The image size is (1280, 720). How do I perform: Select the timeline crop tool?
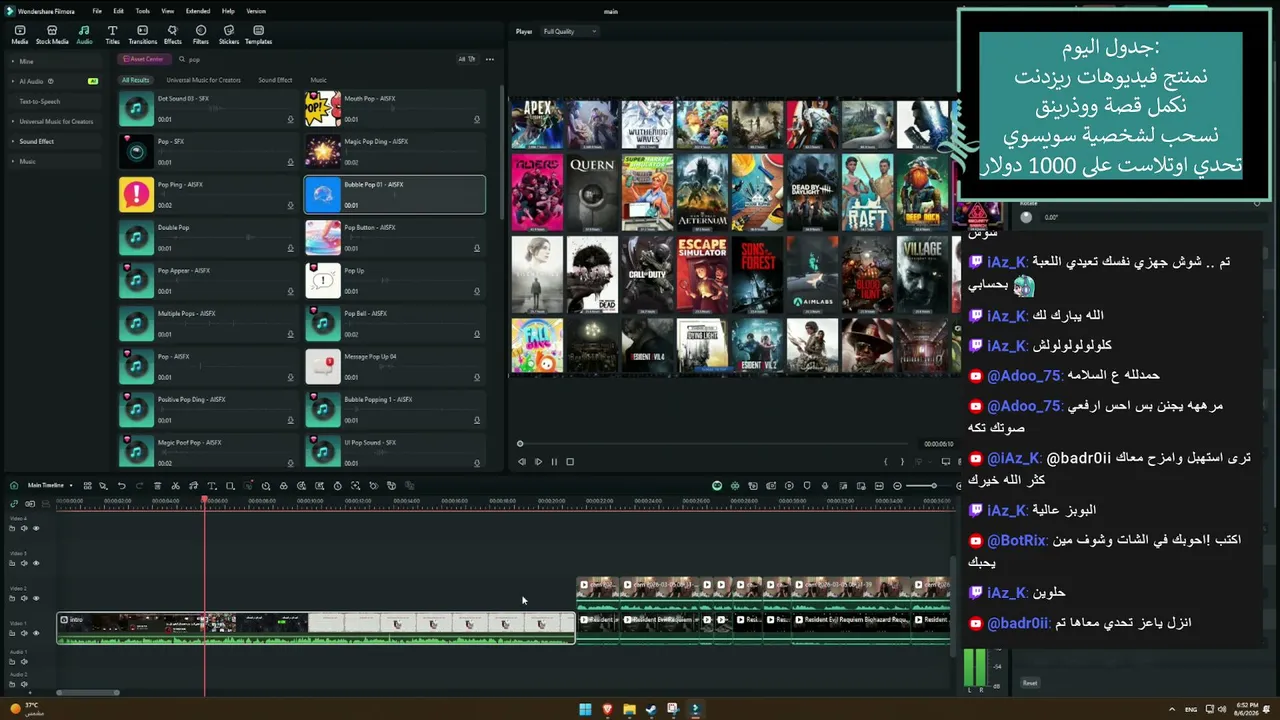tap(230, 486)
